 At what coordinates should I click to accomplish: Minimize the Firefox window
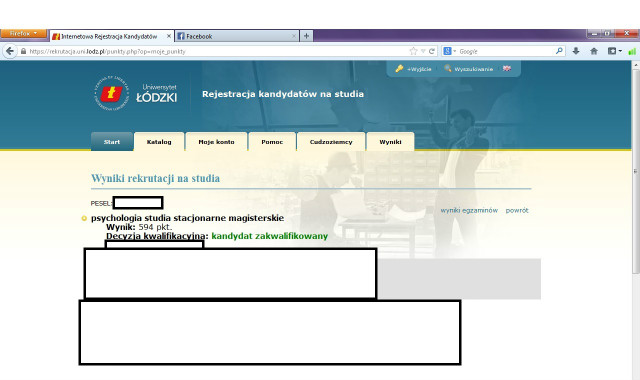(x=594, y=33)
